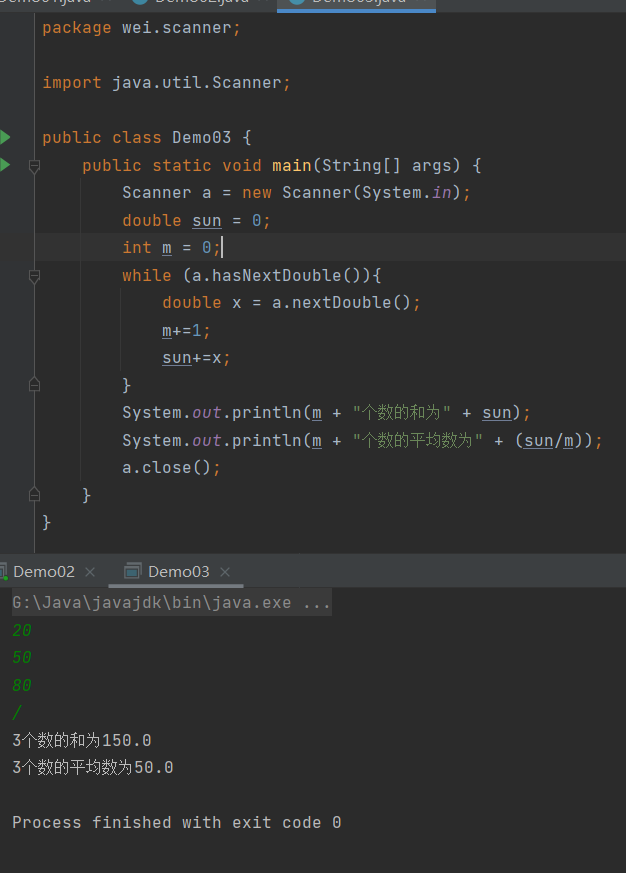
Task: Click the string "个数的和为" in println
Action: coord(401,413)
